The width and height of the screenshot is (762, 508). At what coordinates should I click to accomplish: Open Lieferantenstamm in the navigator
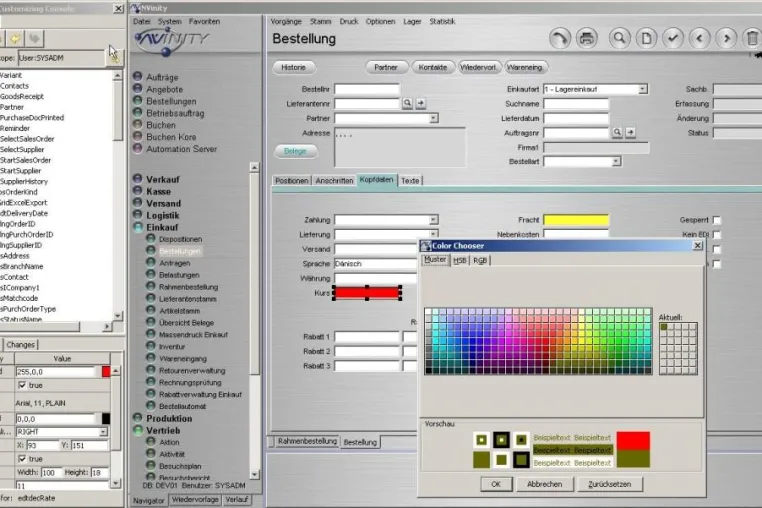click(188, 299)
